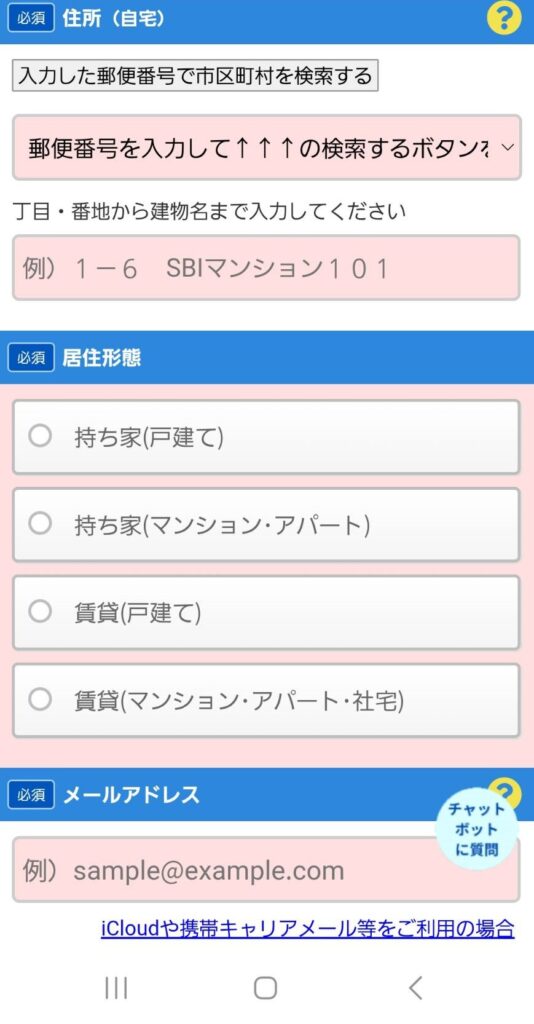Click the 必須 badge beside 居住形態
Image resolution: width=534 pixels, height=1024 pixels.
click(x=31, y=358)
